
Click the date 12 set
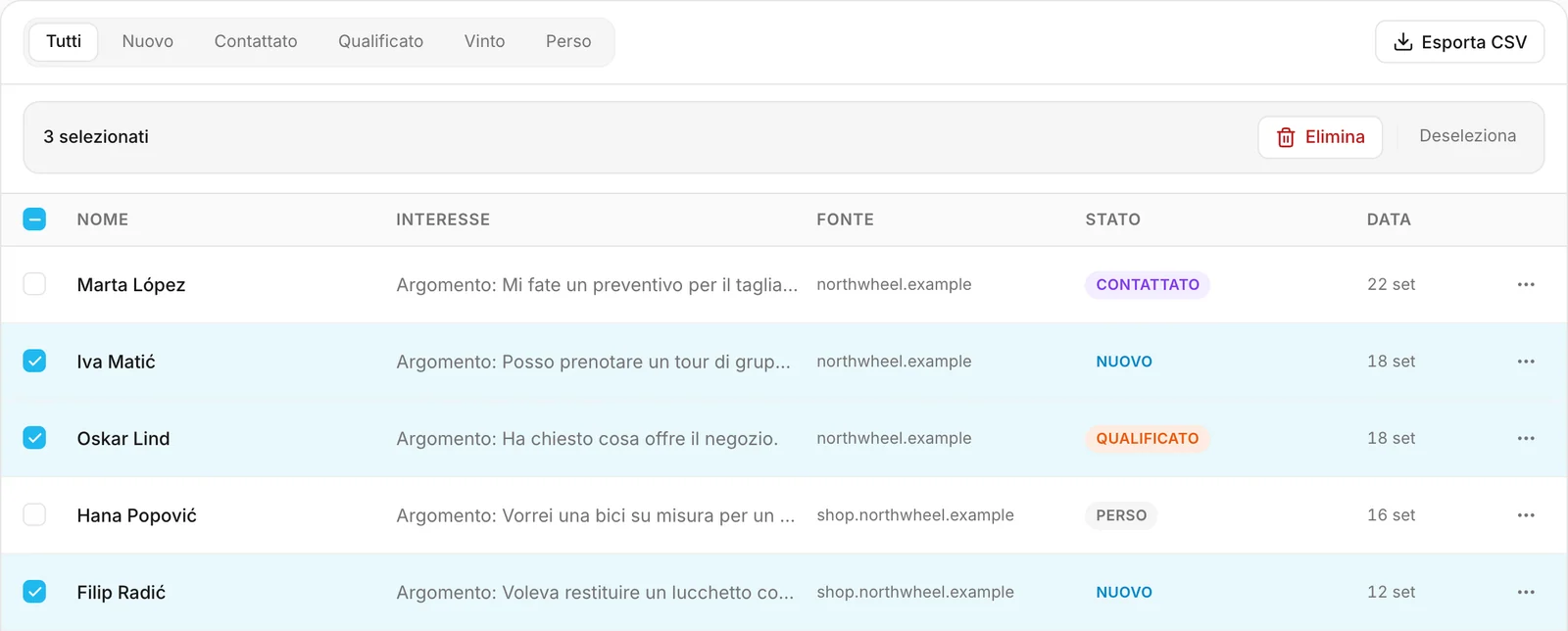click(1392, 592)
